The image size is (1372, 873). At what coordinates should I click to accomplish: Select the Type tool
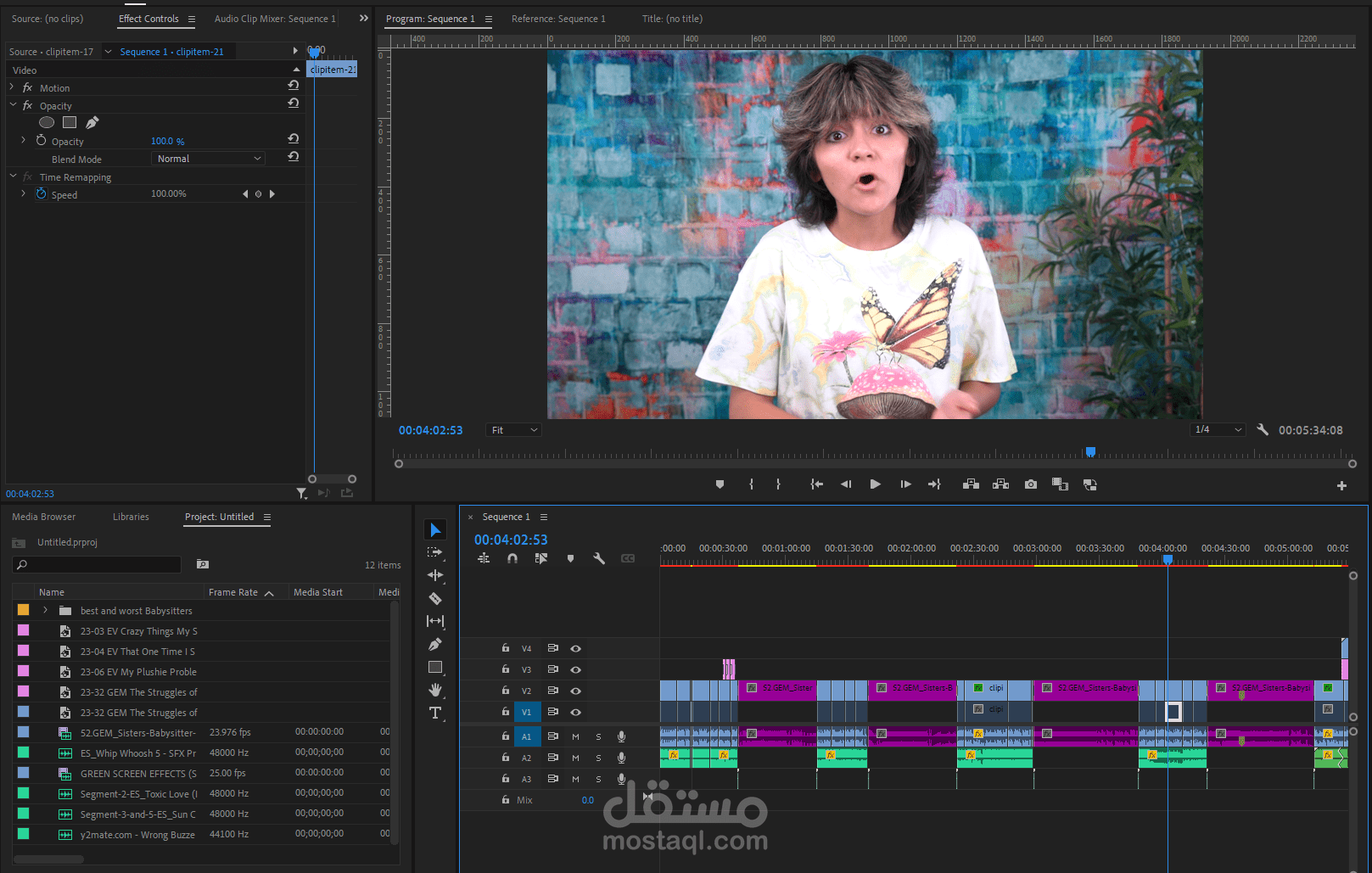pos(435,713)
